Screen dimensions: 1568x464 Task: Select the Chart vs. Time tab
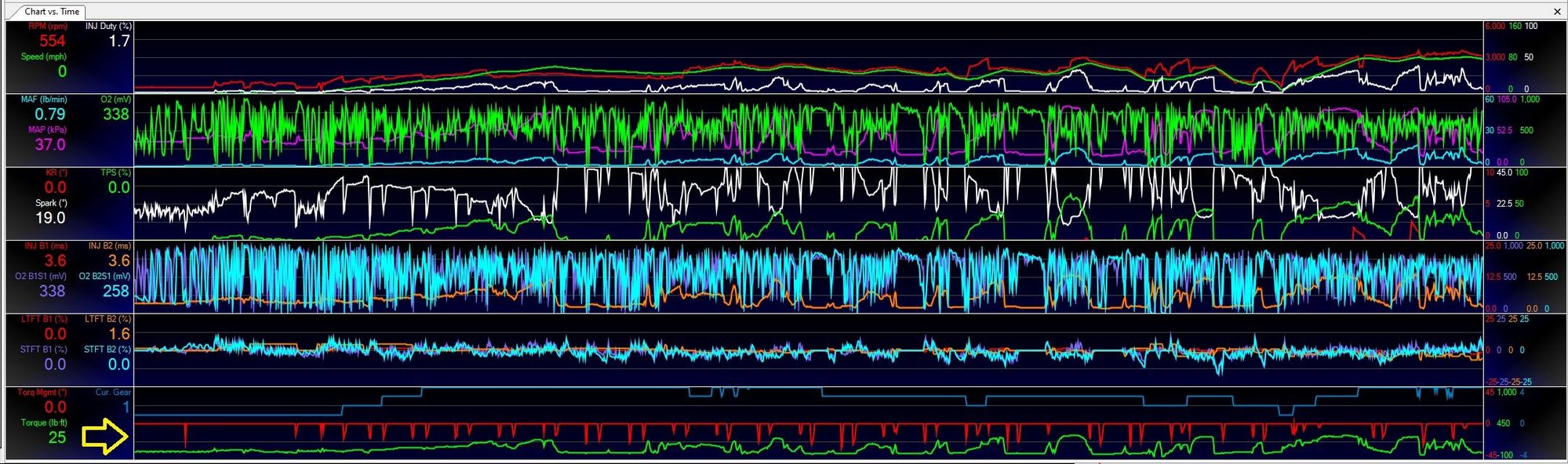(x=51, y=11)
